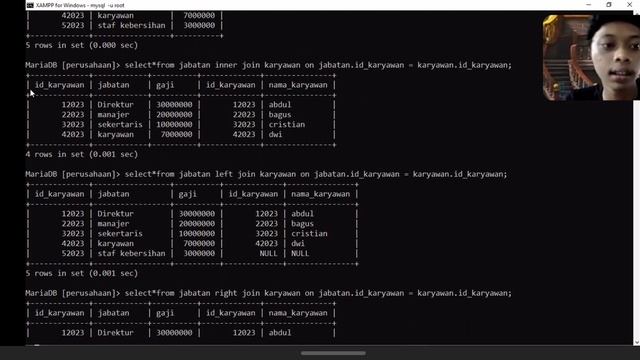Screen dimensions: 640x360
Task: Click 'Direktur' in the right join result
Action: click(116, 333)
